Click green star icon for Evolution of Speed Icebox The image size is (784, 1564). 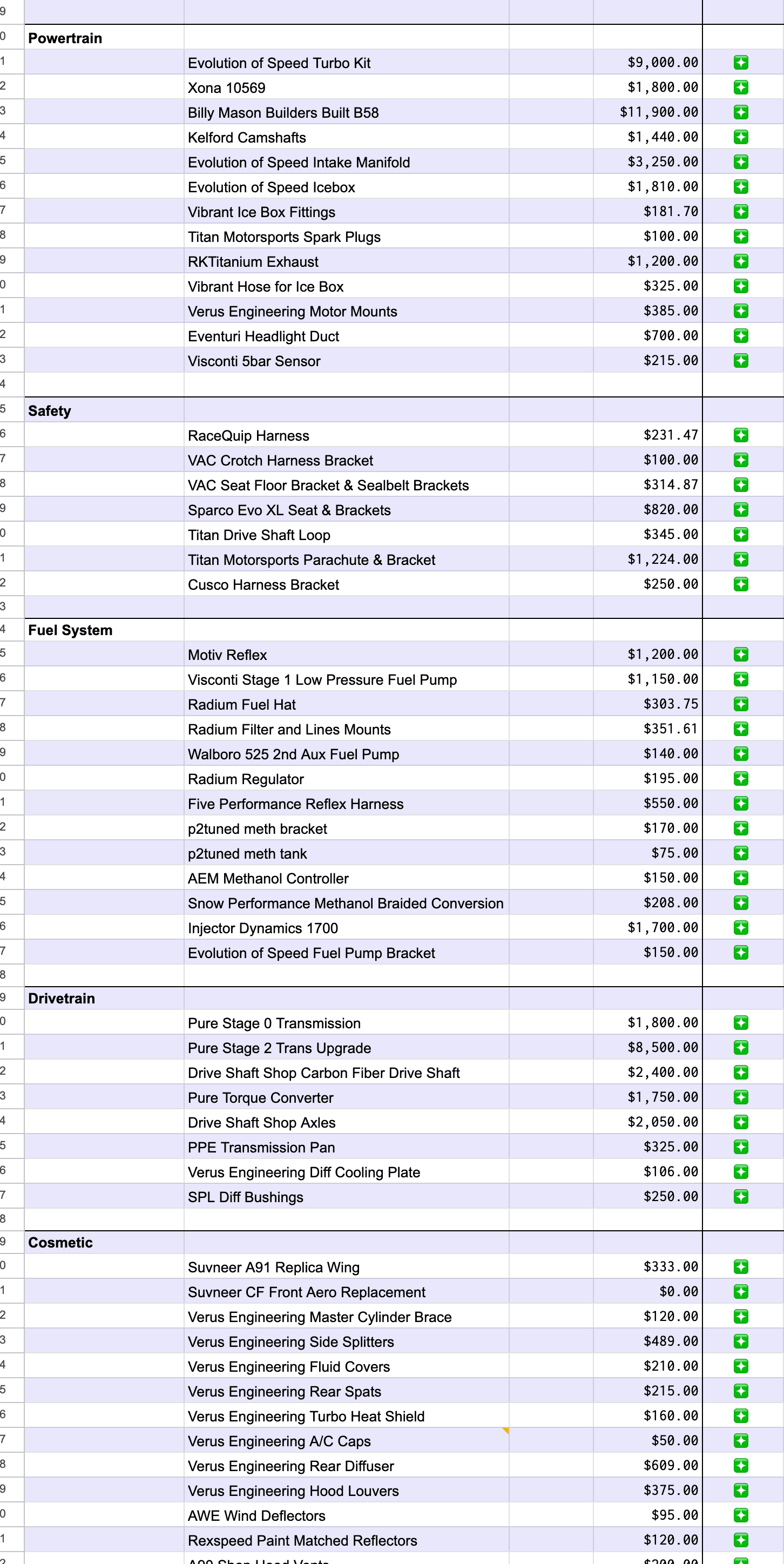(740, 187)
